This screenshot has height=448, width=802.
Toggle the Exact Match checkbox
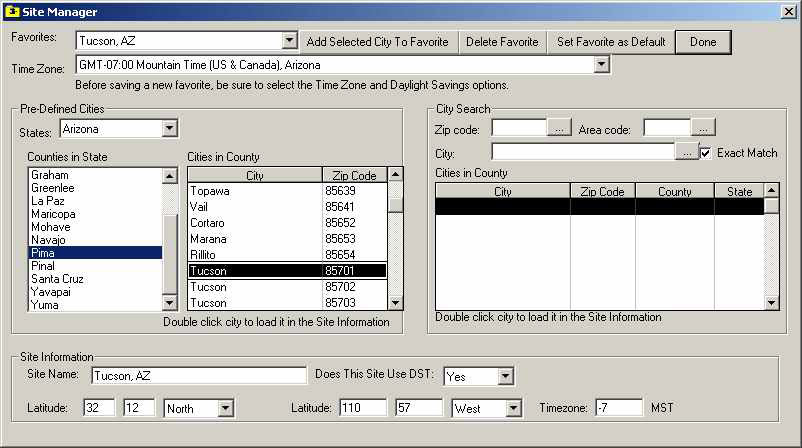[x=708, y=153]
